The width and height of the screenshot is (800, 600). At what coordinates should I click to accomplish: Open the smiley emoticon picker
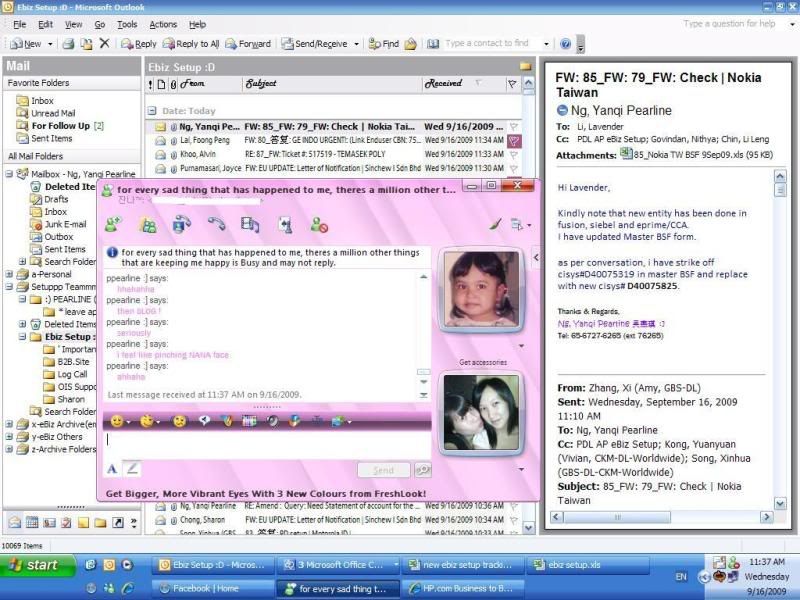[x=117, y=421]
